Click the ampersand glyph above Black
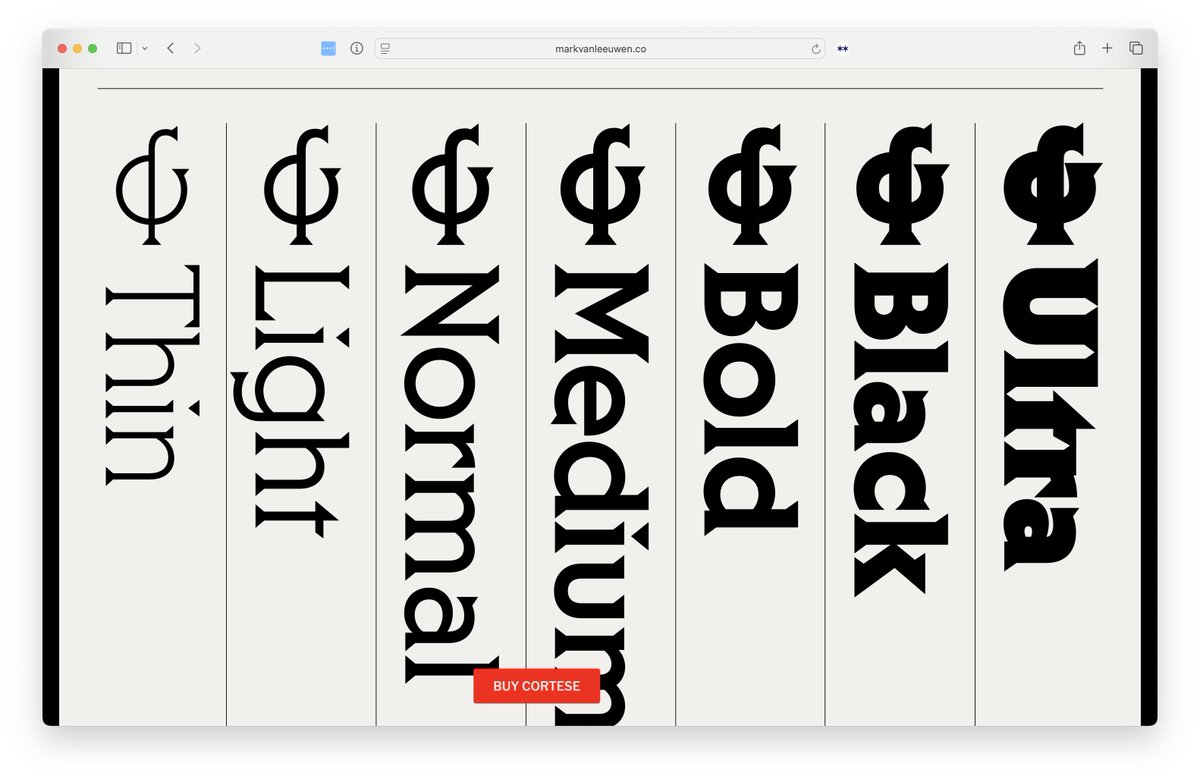The width and height of the screenshot is (1200, 782). 902,185
